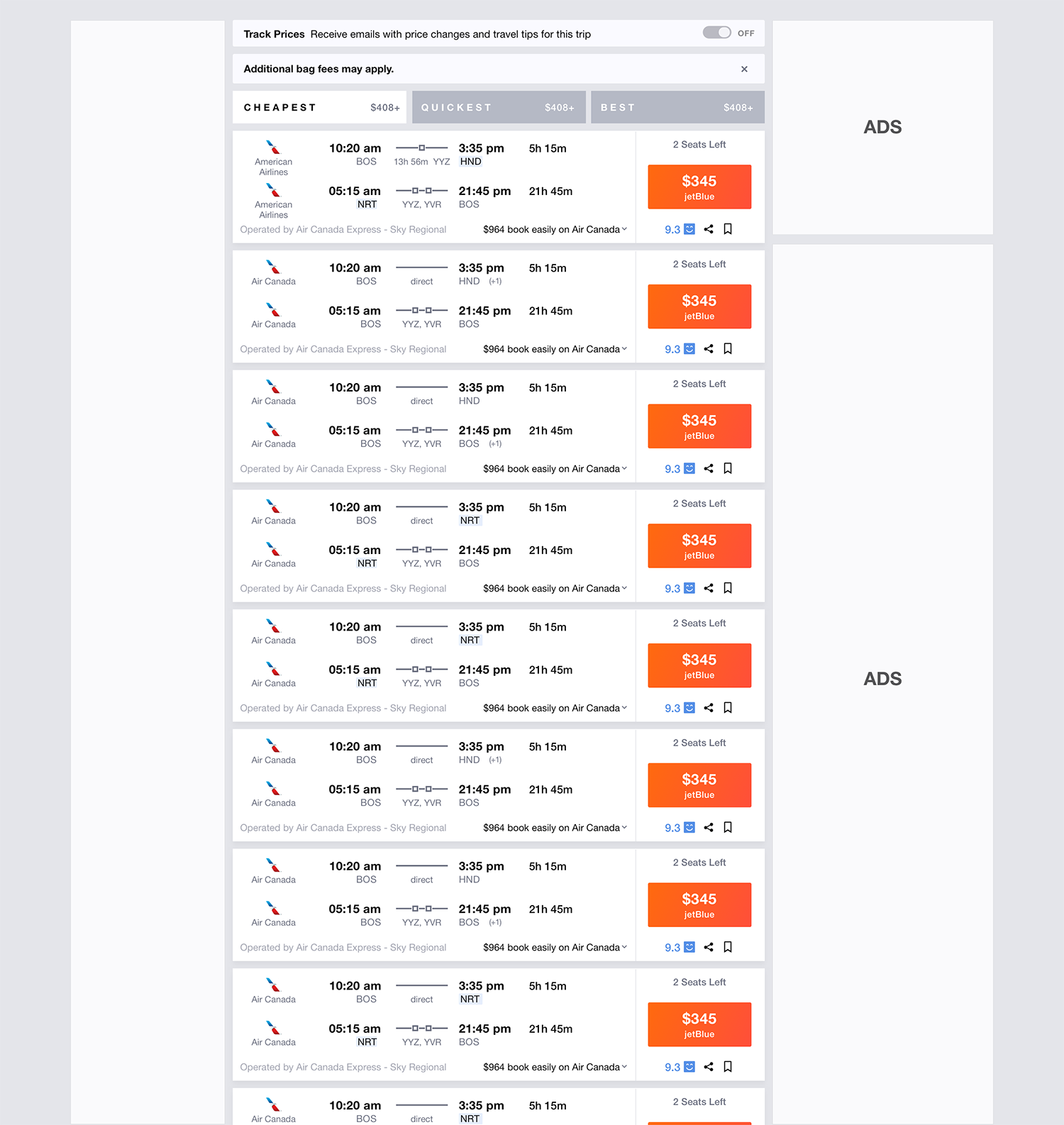This screenshot has height=1125, width=1064.
Task: Dismiss the additional bag fees notice
Action: point(744,69)
